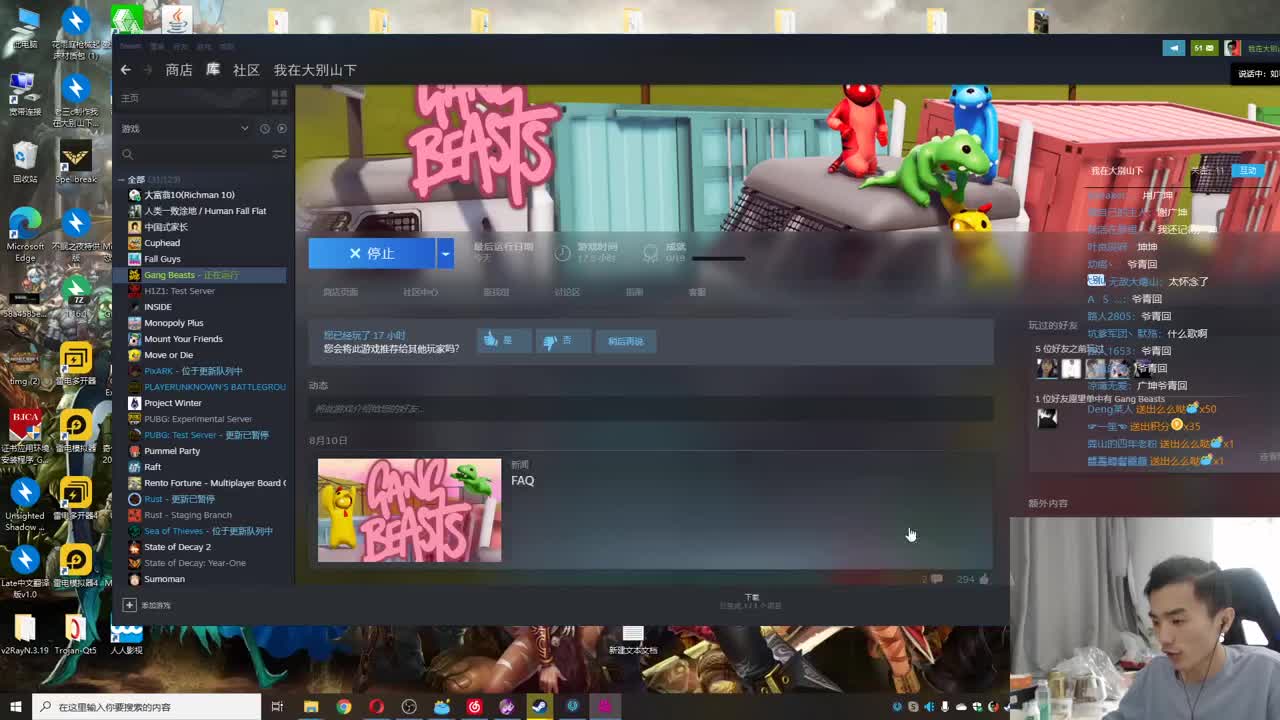Open the 人人影视 desktop shortcut
This screenshot has height=720, width=1280.
click(126, 636)
